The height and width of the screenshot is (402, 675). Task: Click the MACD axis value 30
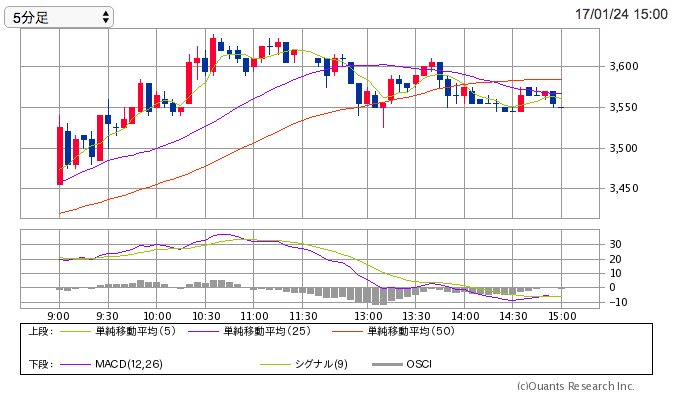pyautogui.click(x=615, y=244)
